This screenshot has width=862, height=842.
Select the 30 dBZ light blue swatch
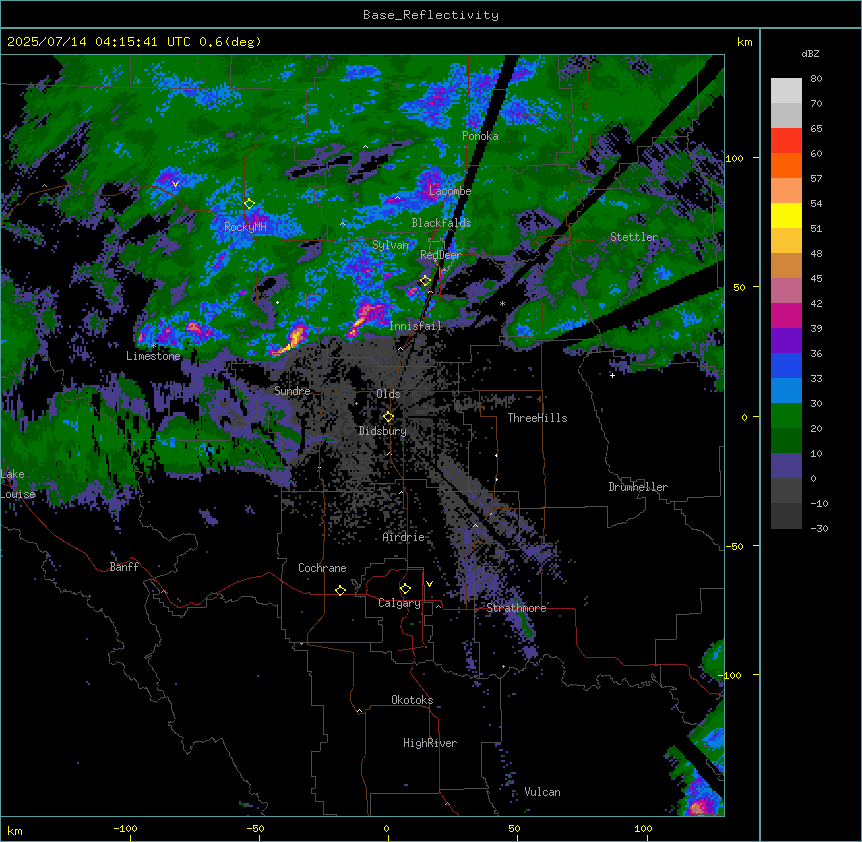pyautogui.click(x=786, y=391)
